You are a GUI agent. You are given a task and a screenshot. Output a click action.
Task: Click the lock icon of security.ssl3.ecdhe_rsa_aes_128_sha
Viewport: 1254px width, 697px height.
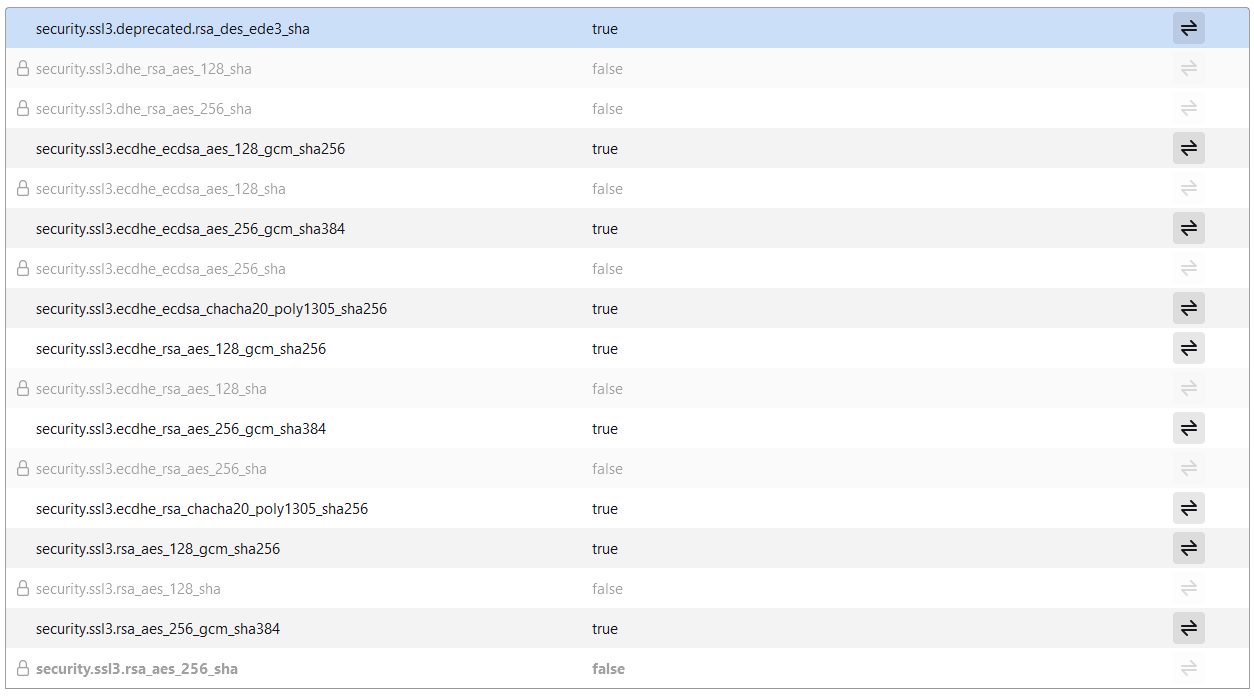tap(23, 389)
